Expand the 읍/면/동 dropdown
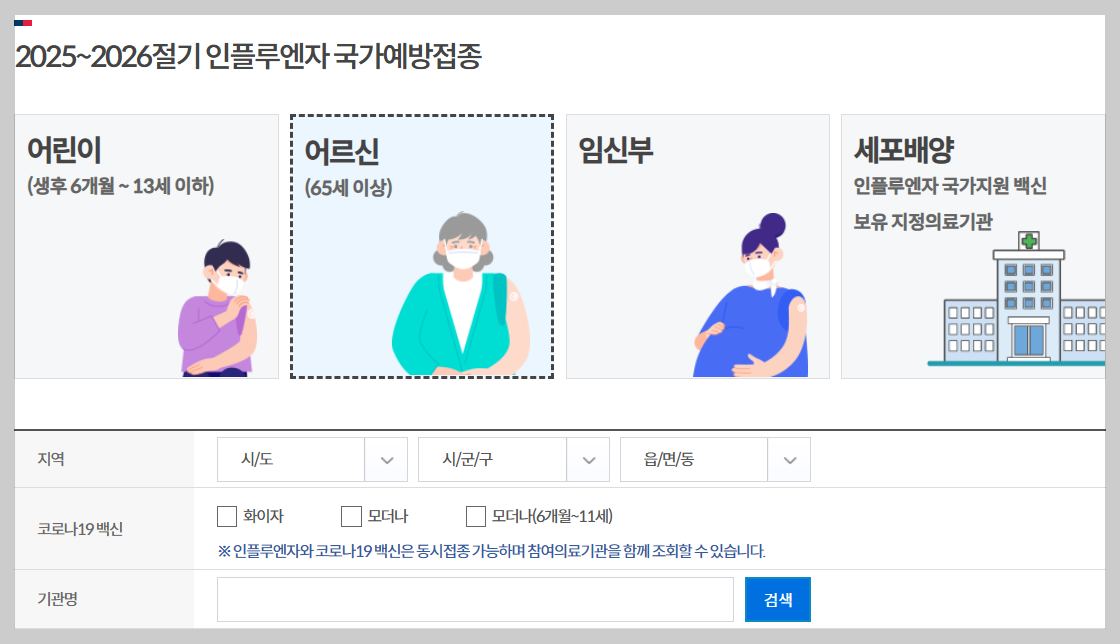 tap(715, 460)
